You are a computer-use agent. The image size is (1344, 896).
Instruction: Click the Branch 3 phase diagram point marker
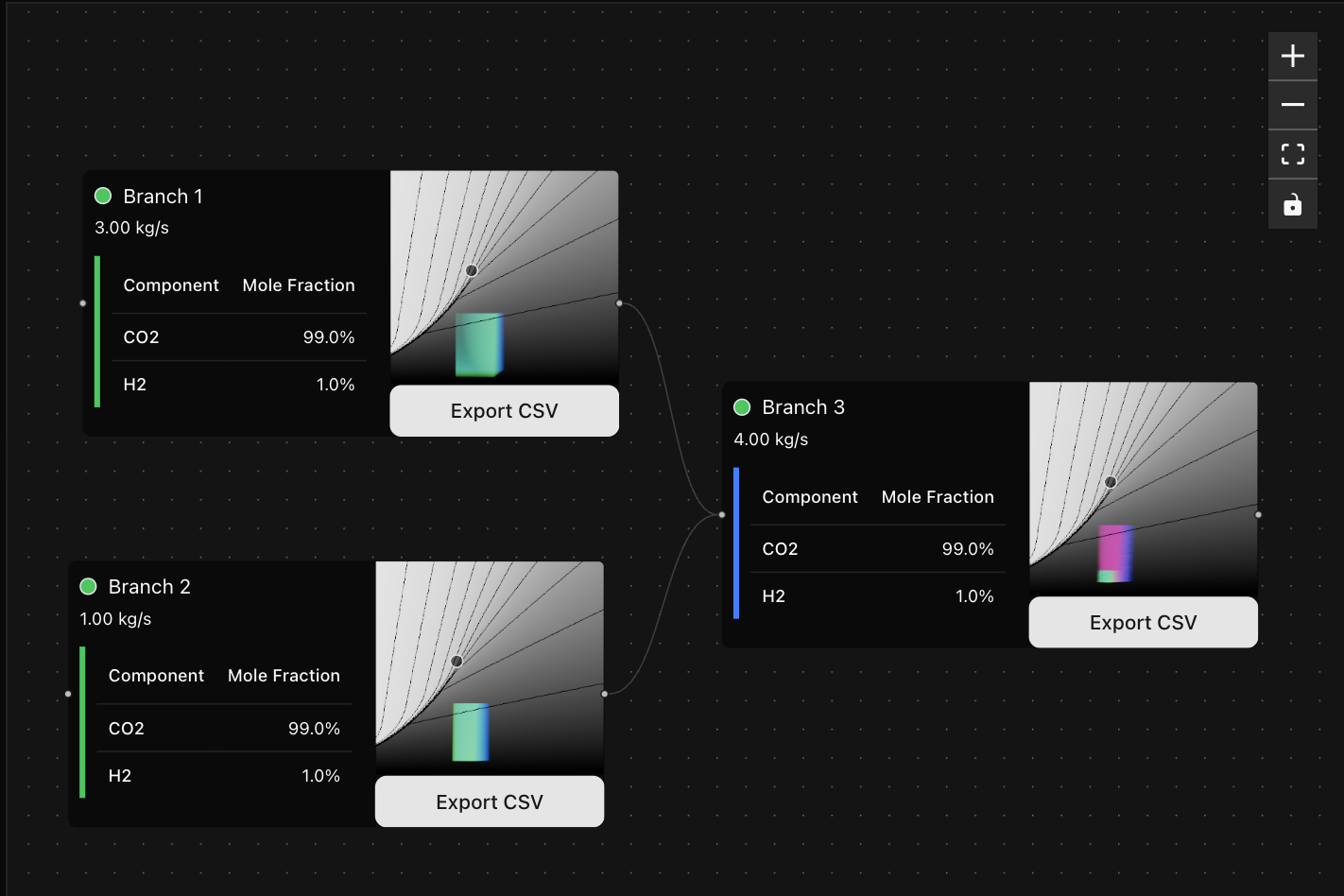(1111, 482)
